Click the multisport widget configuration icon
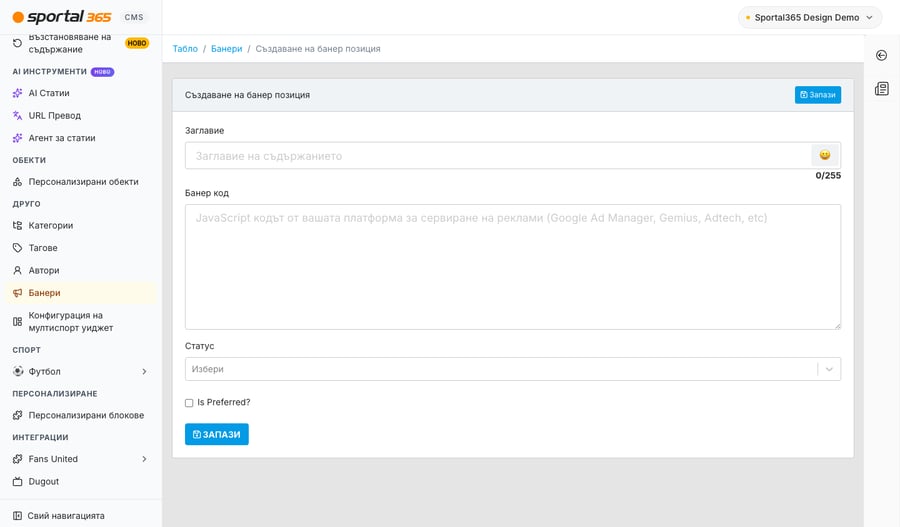The height and width of the screenshot is (527, 900). pyautogui.click(x=17, y=321)
